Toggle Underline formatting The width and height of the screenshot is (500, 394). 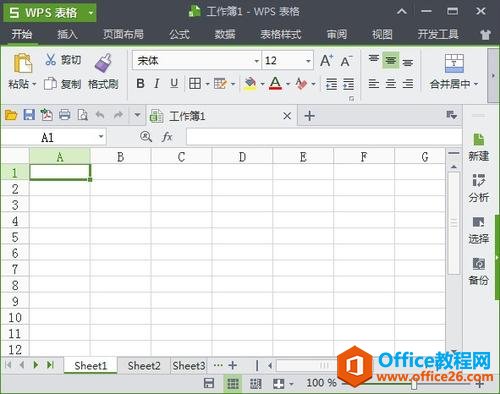174,83
